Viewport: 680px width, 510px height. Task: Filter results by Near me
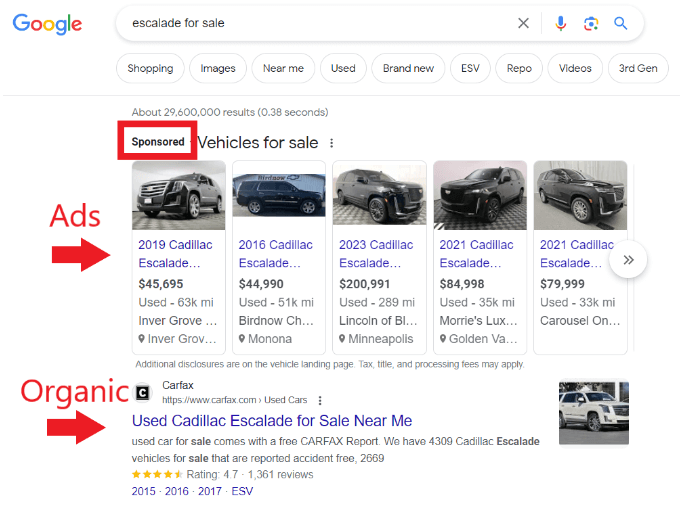pyautogui.click(x=283, y=68)
